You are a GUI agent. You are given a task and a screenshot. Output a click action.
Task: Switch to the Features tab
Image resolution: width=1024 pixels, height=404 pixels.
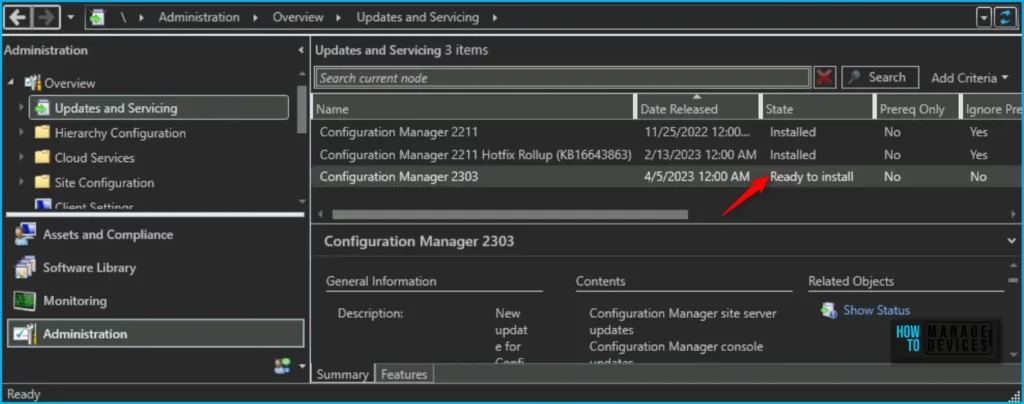pos(404,374)
